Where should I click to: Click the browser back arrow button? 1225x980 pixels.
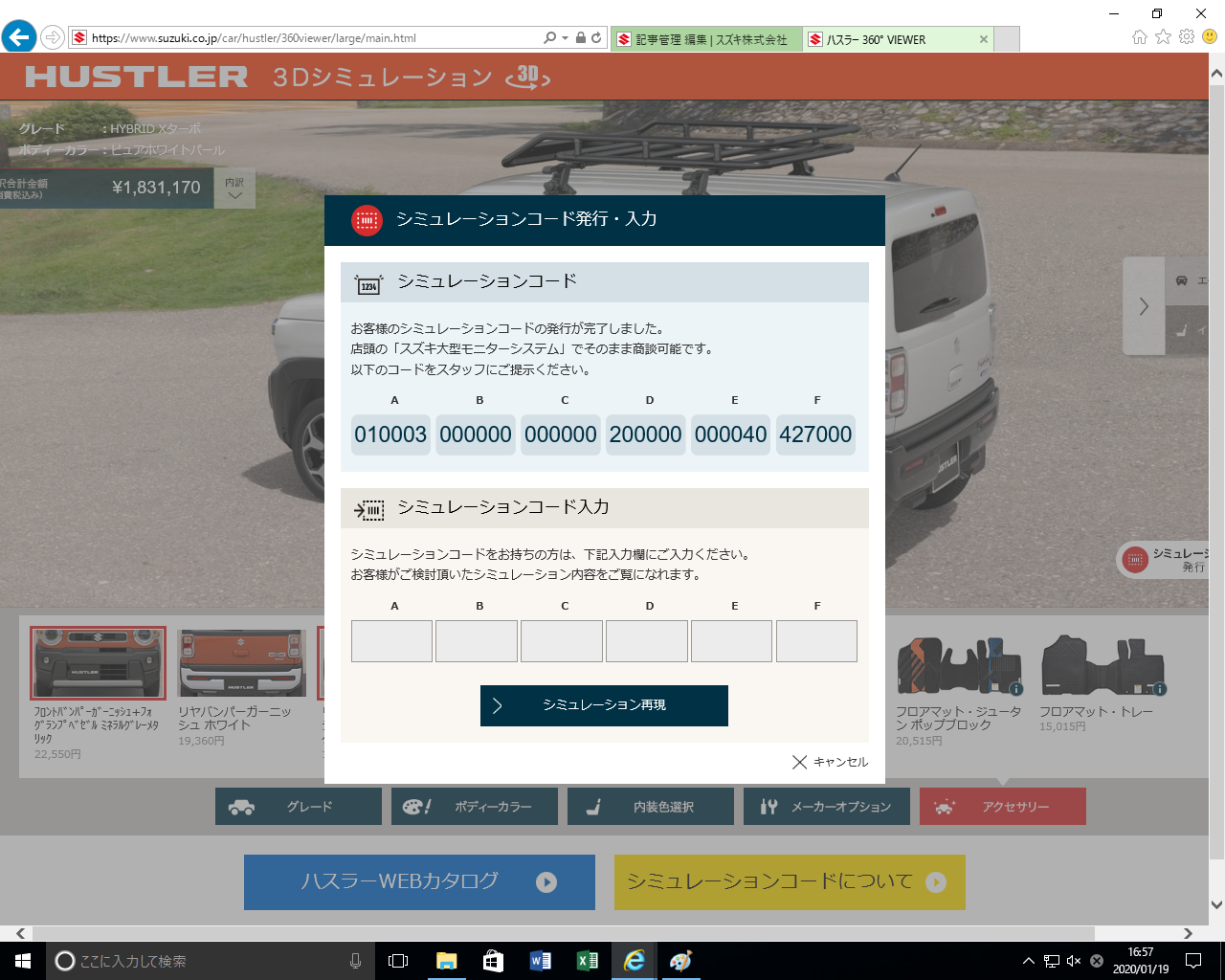19,37
